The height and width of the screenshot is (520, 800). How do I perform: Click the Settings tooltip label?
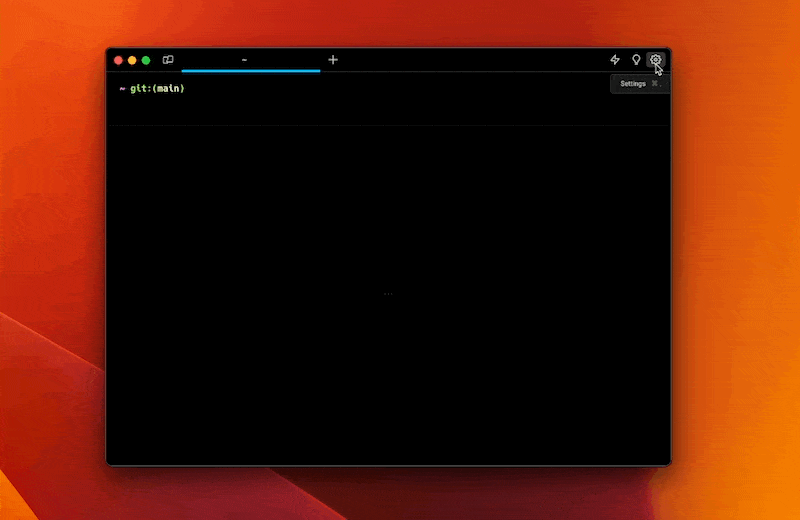click(633, 84)
